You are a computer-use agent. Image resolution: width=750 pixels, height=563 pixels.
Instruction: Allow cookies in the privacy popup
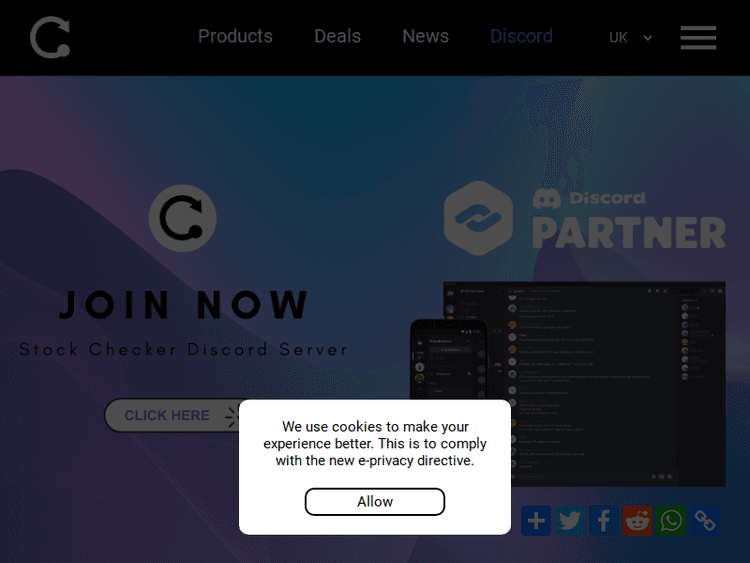(375, 502)
